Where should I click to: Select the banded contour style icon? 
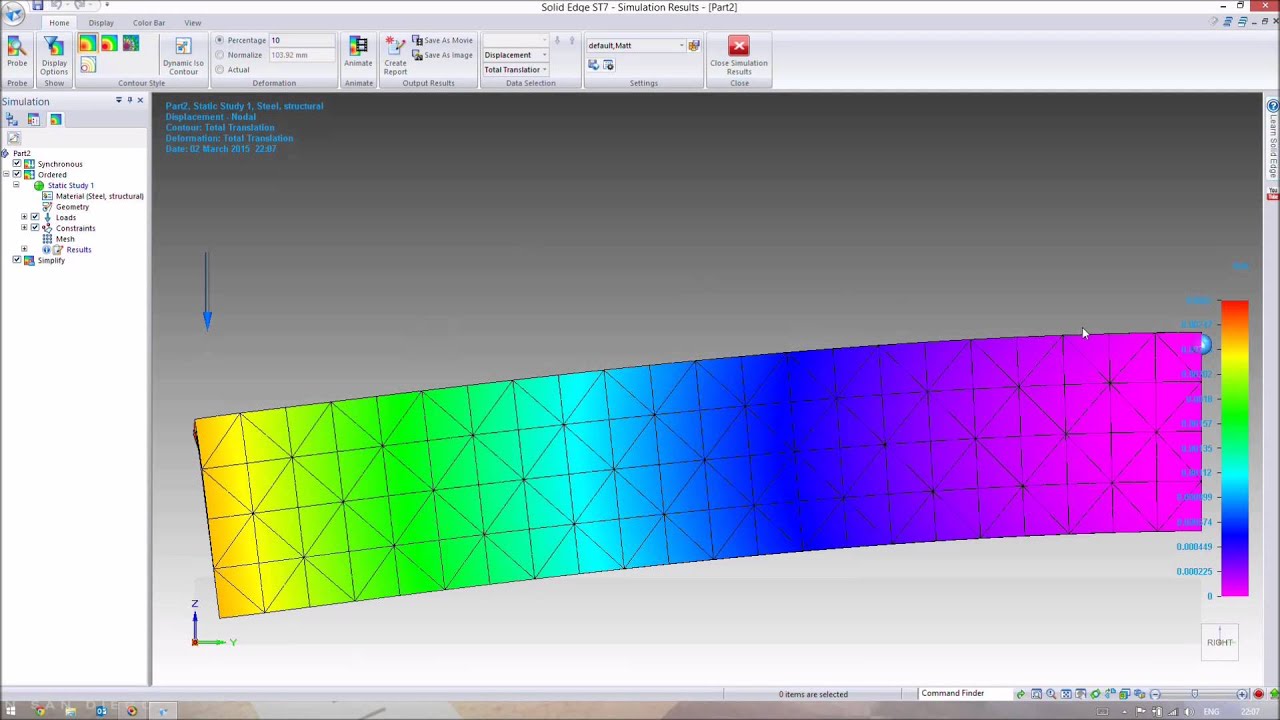point(108,44)
